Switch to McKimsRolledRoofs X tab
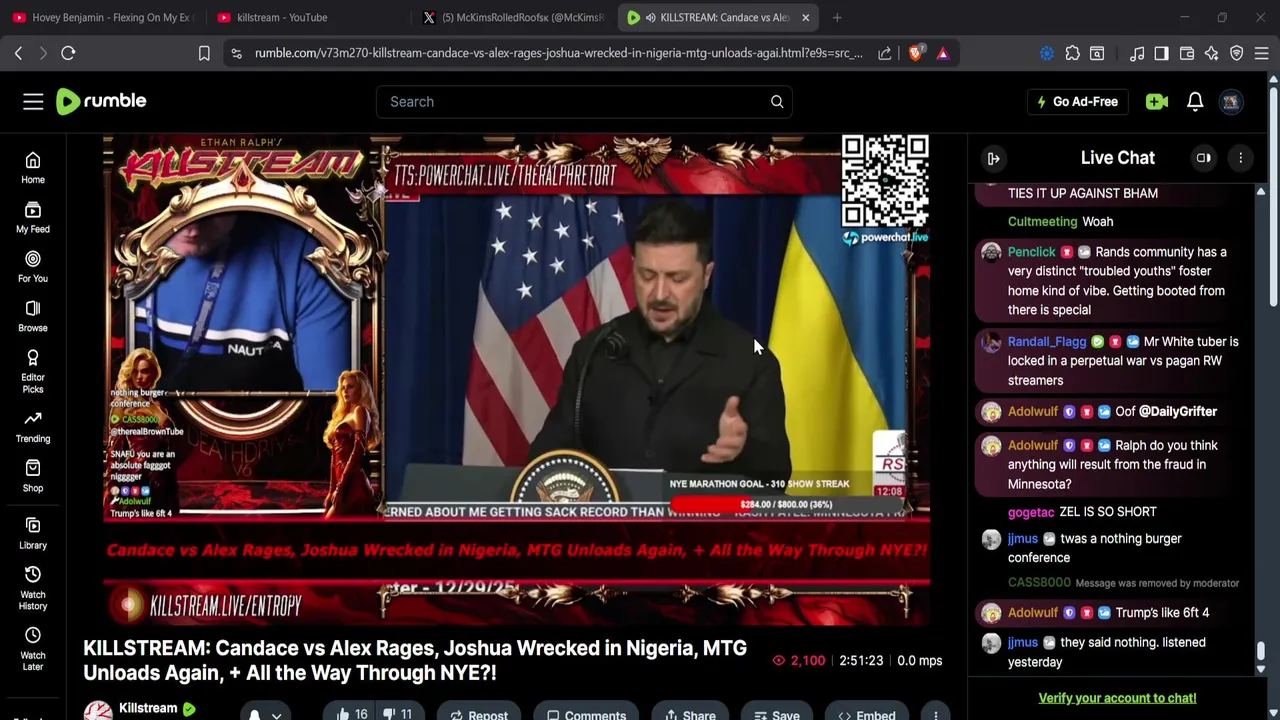The width and height of the screenshot is (1280, 720). [514, 17]
